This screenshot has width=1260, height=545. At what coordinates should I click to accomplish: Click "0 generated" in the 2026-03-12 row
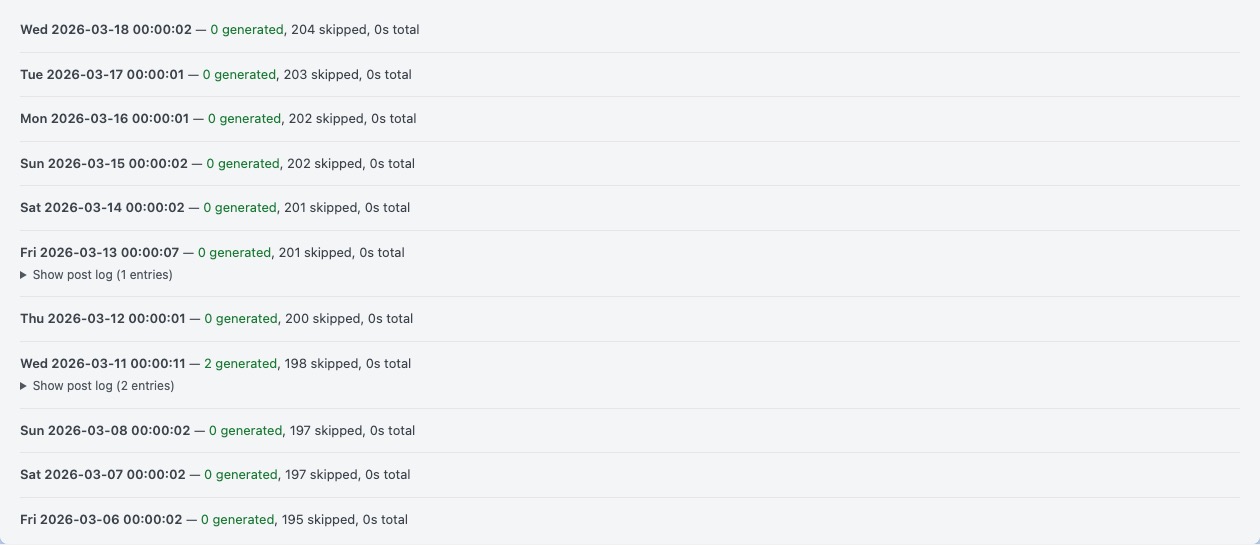point(240,319)
